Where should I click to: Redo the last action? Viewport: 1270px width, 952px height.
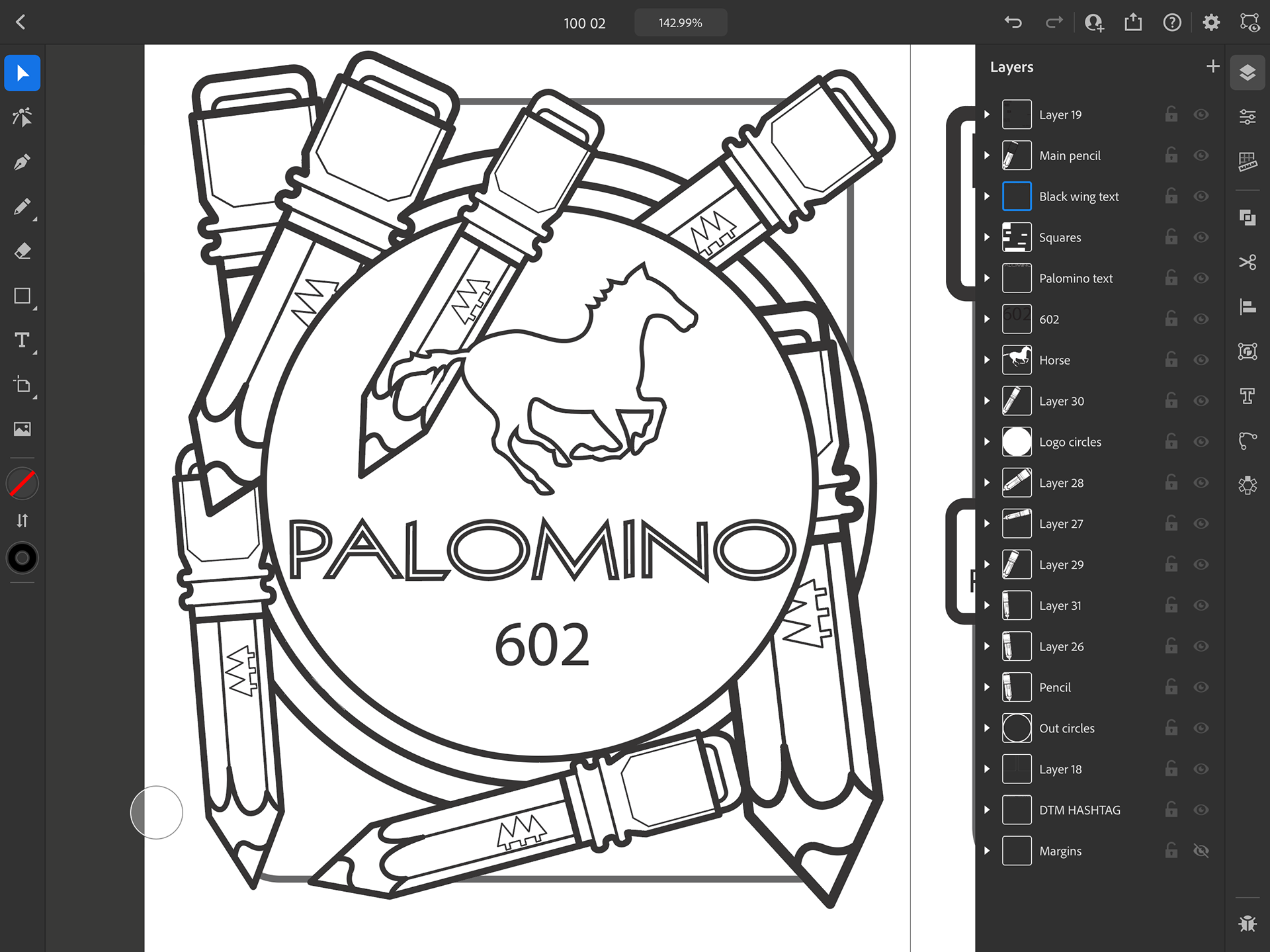click(x=1054, y=22)
